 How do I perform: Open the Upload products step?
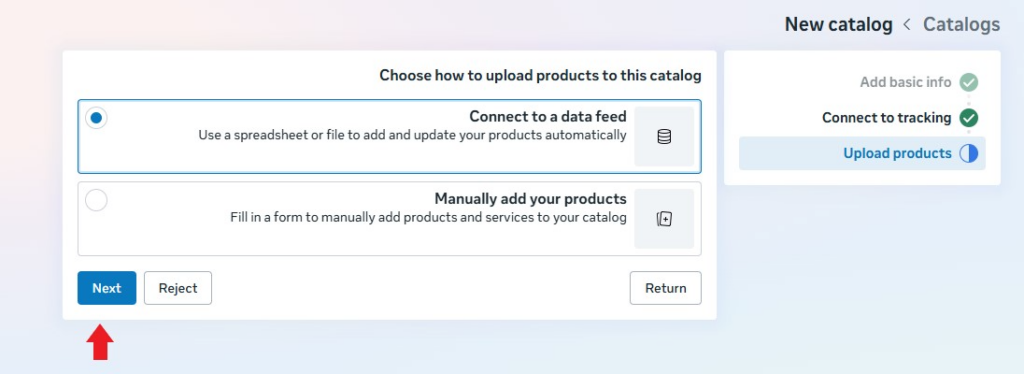pyautogui.click(x=862, y=153)
